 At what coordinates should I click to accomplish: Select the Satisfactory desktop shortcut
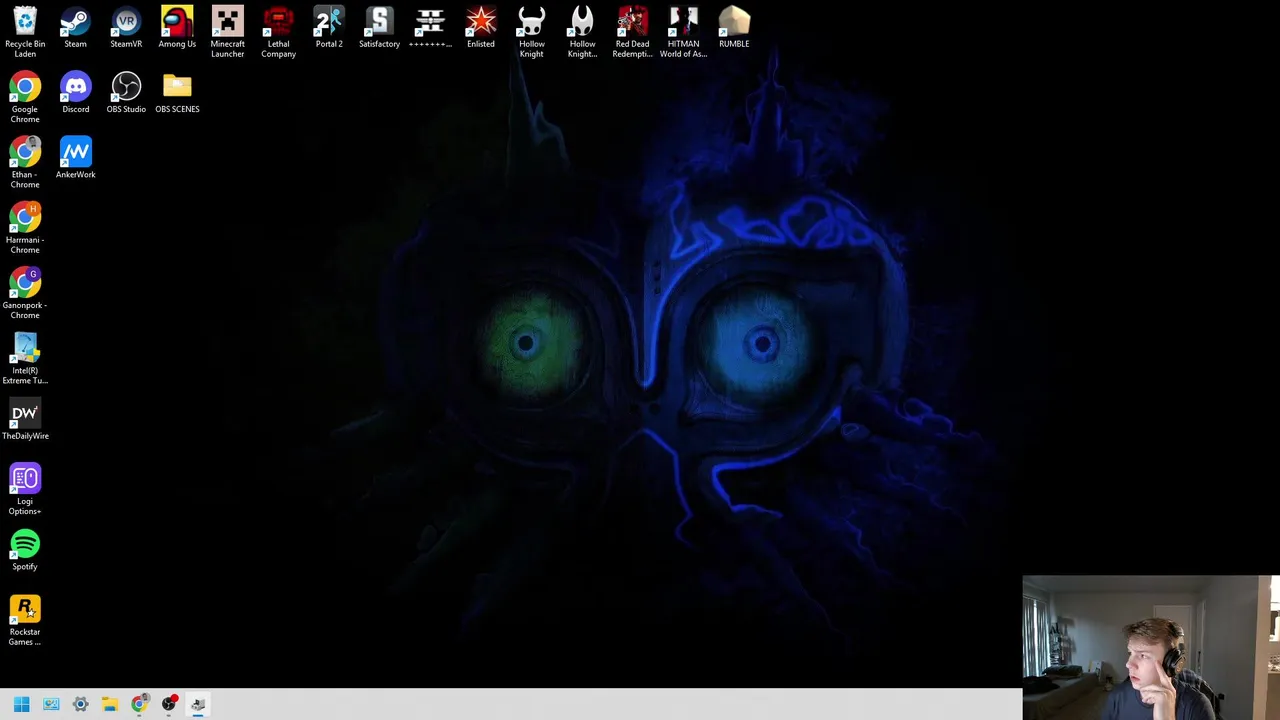pyautogui.click(x=379, y=28)
